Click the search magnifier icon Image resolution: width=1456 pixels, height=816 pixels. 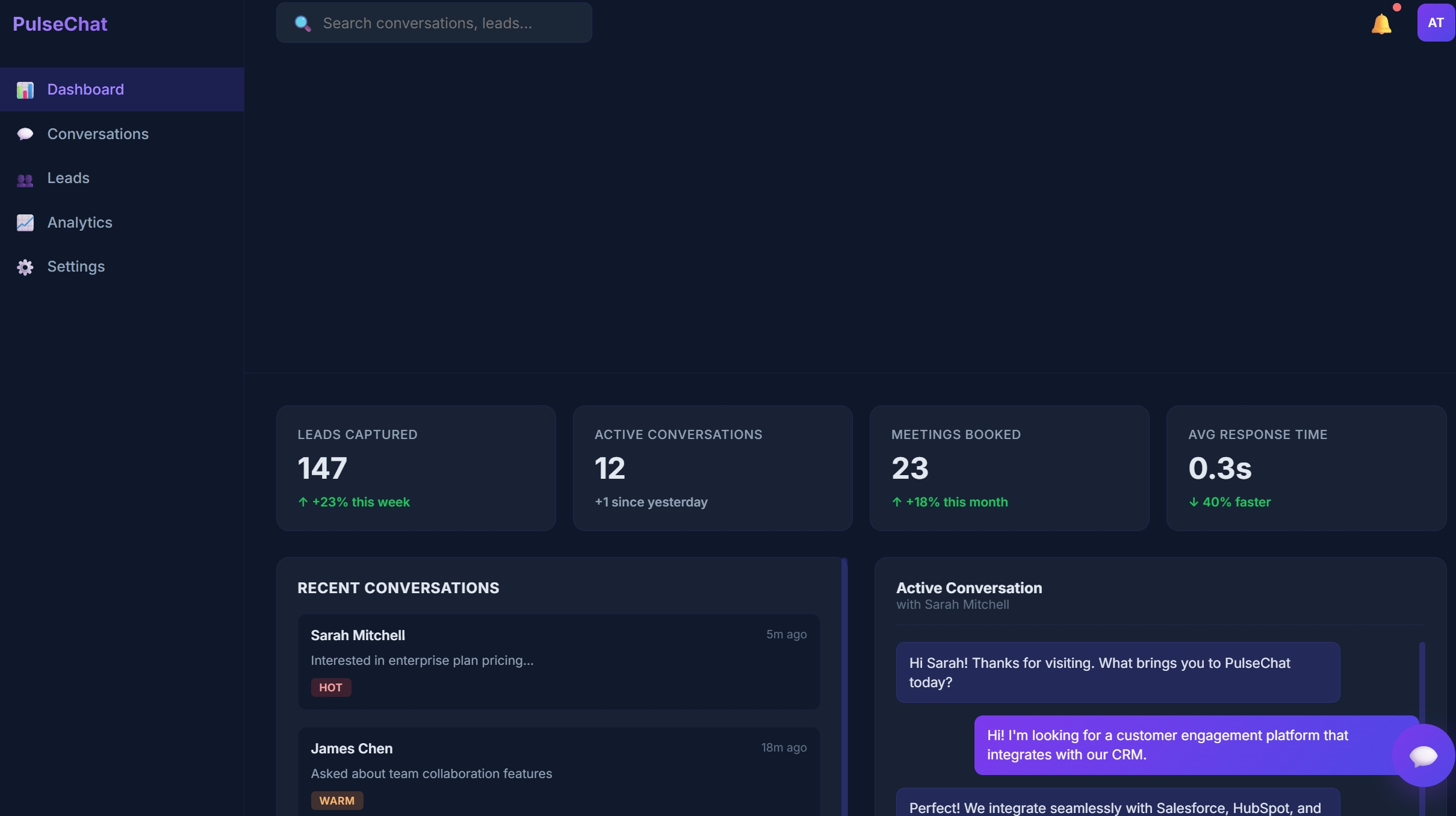[x=302, y=23]
